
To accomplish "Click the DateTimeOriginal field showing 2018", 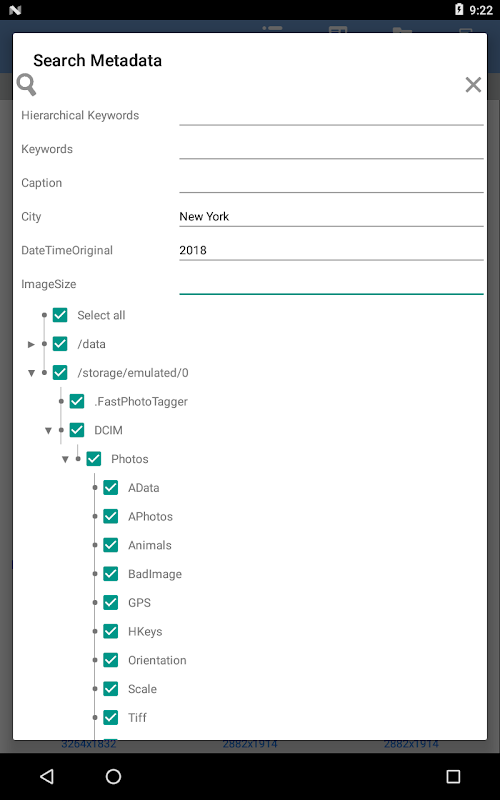I will click(x=331, y=250).
